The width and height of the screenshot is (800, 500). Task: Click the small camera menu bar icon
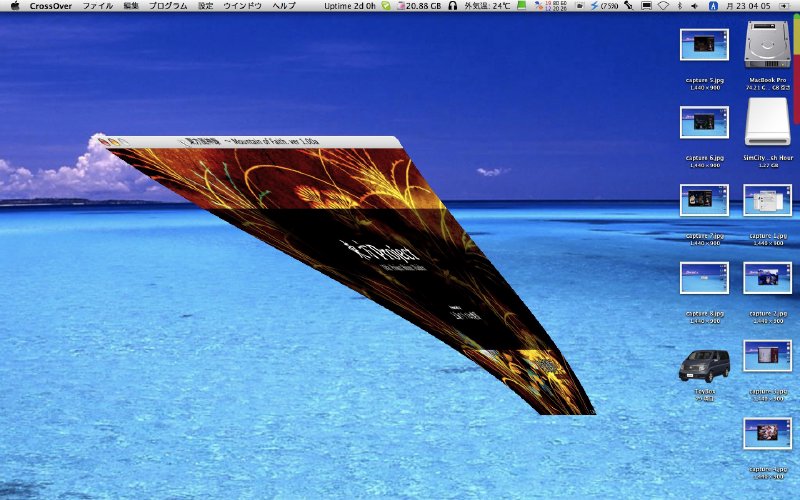579,6
